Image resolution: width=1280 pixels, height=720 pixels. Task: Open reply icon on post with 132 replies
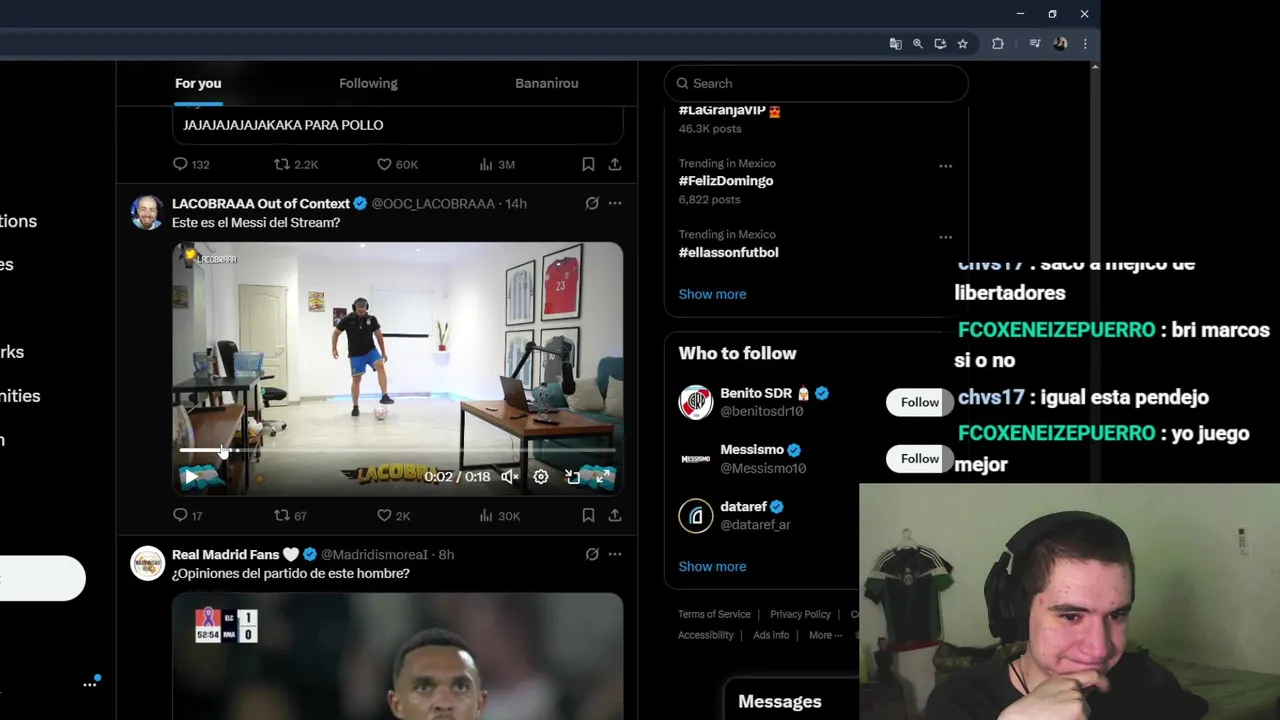[190, 164]
